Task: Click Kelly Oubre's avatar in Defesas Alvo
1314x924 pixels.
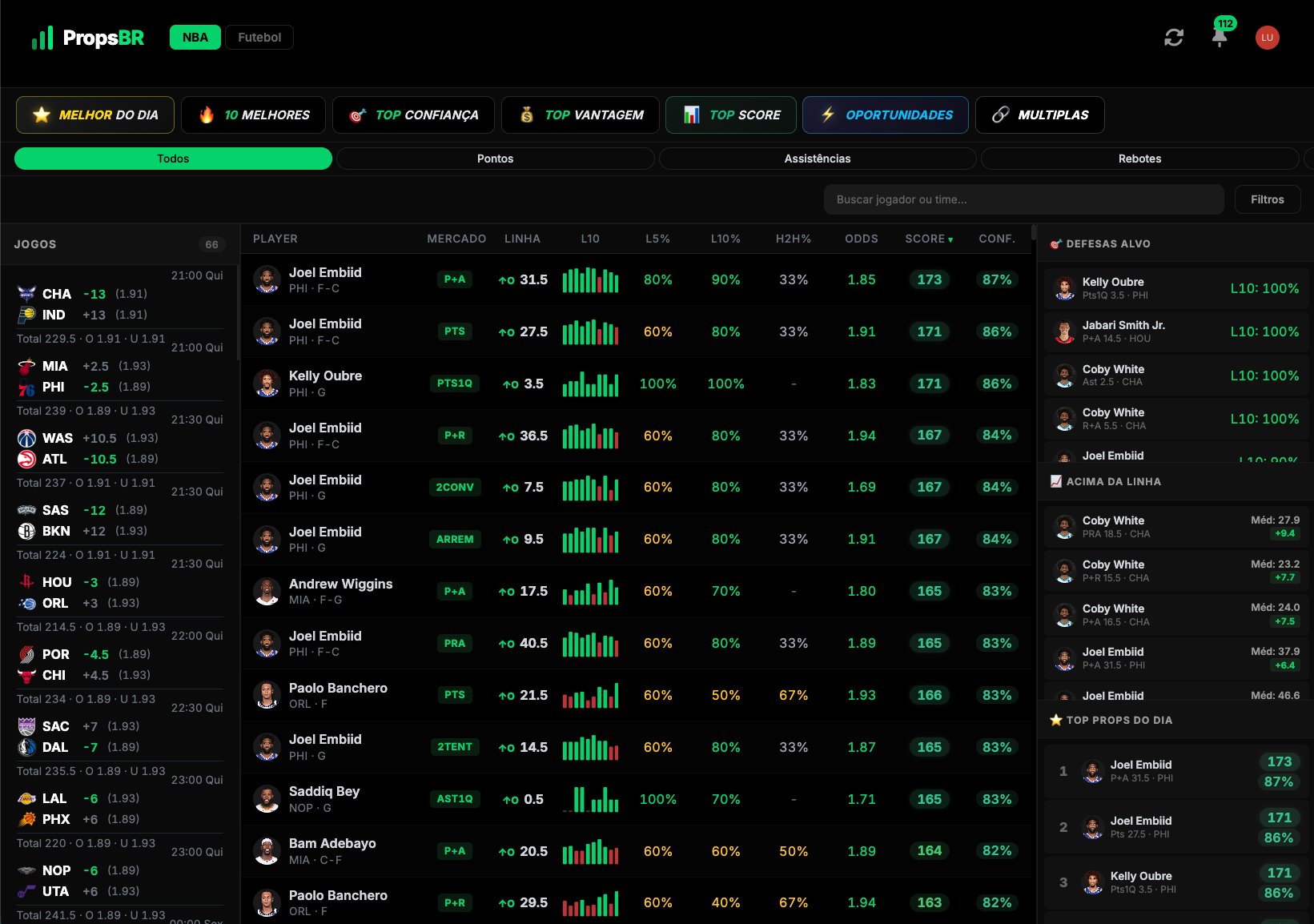Action: click(1064, 288)
